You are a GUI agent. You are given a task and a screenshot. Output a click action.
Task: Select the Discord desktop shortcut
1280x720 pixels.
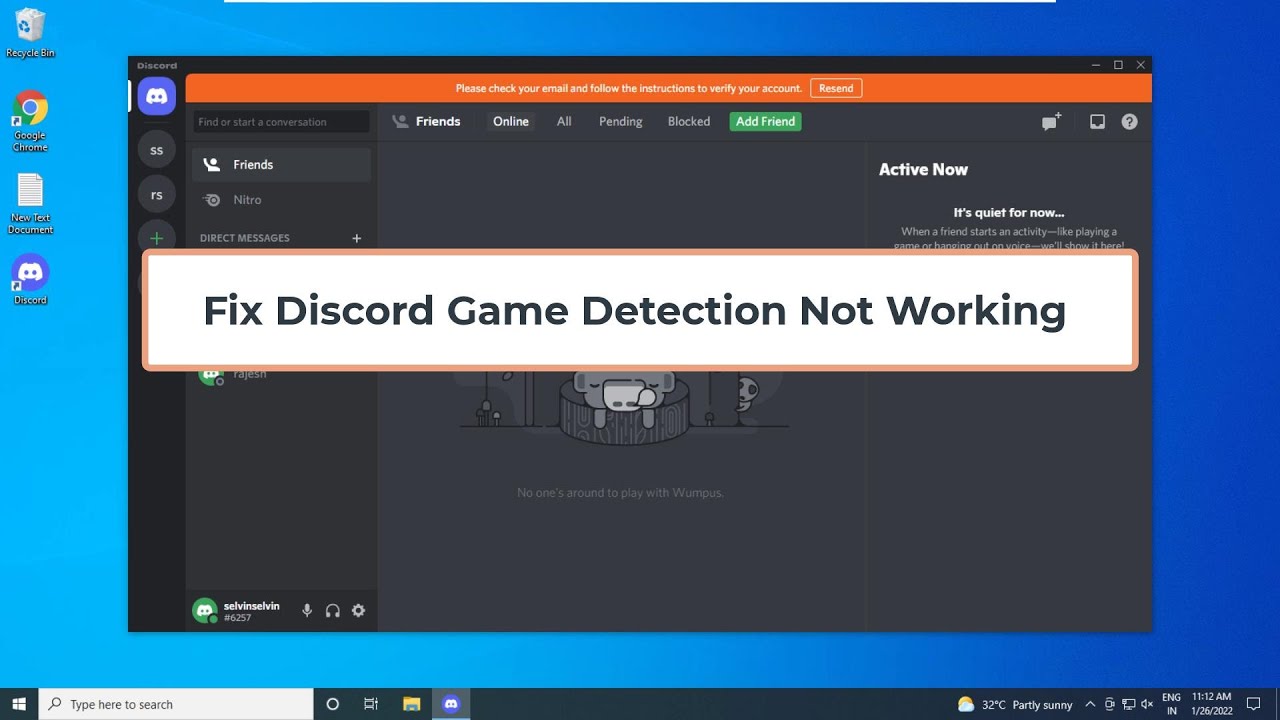pos(30,280)
